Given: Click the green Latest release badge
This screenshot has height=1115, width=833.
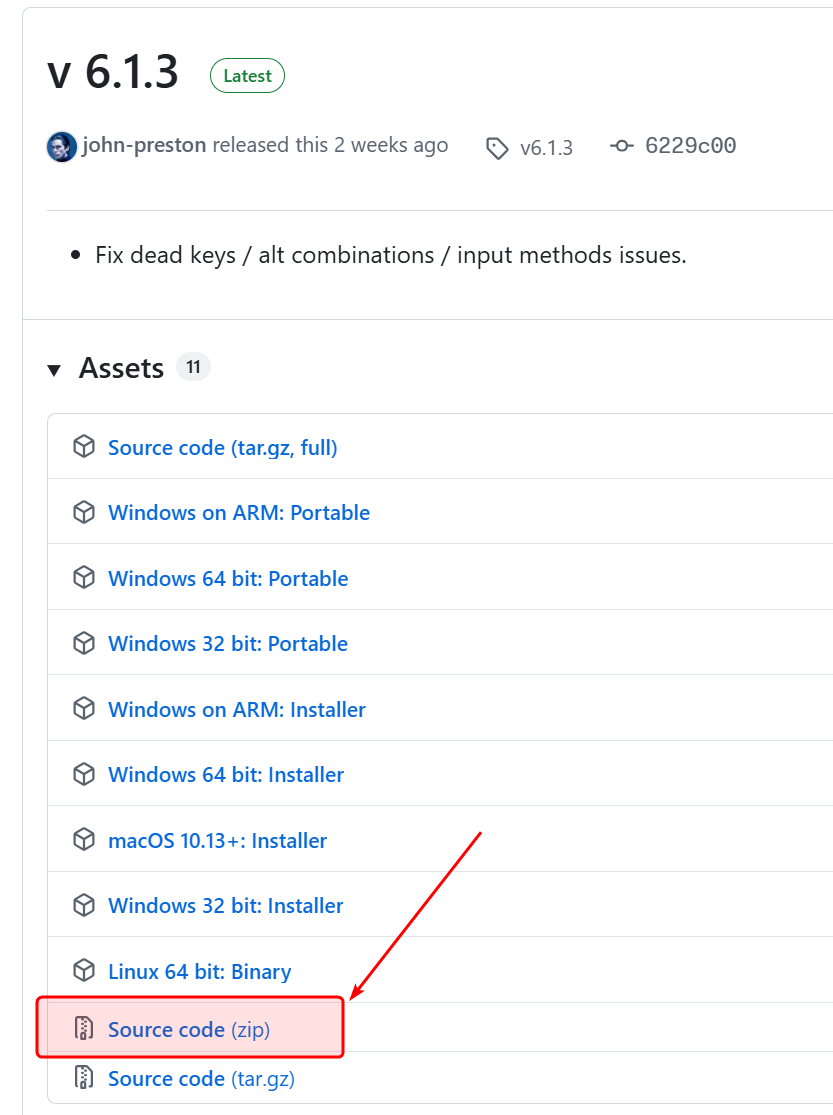Looking at the screenshot, I should pyautogui.click(x=247, y=76).
